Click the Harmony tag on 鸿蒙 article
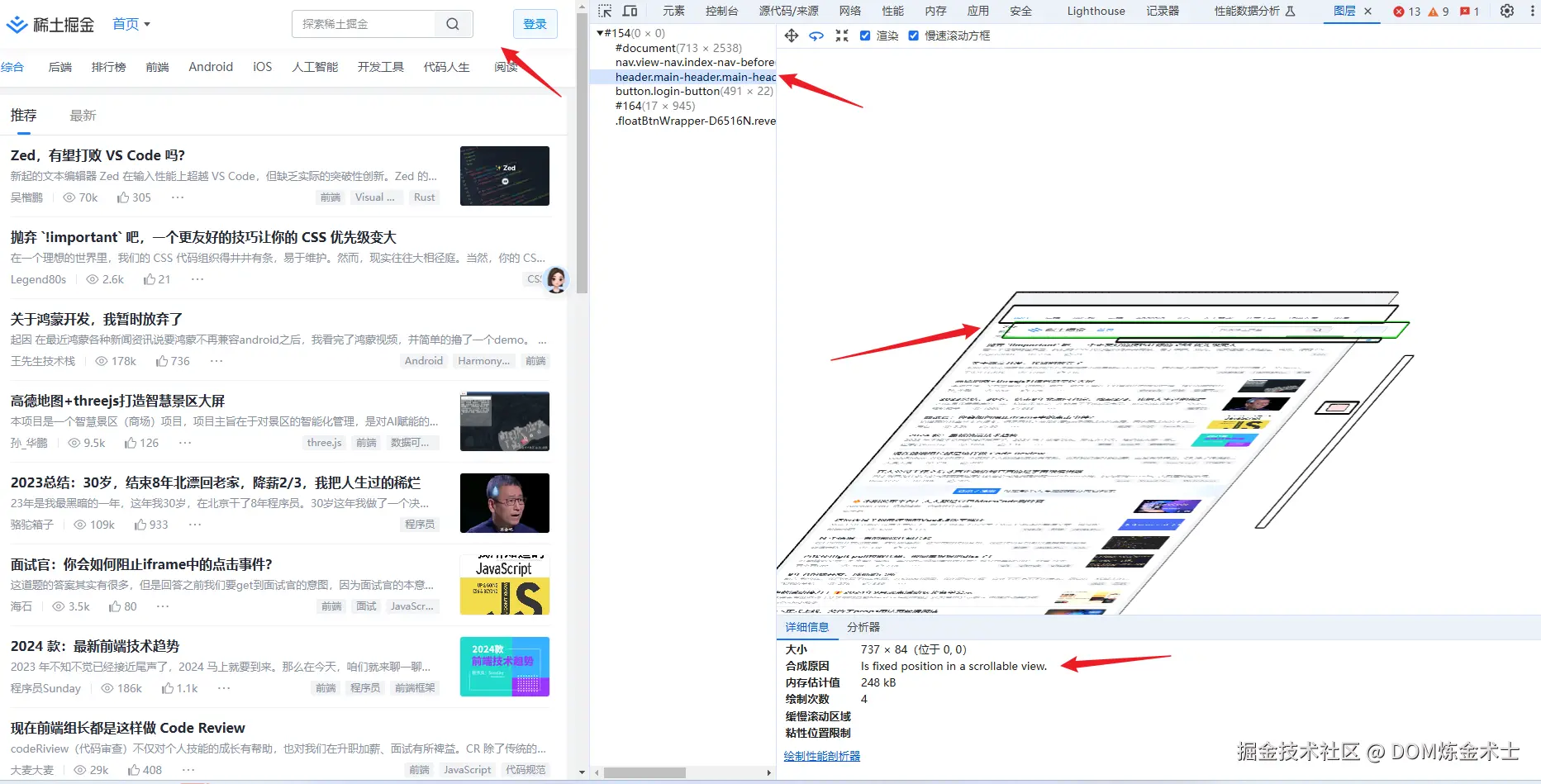The height and width of the screenshot is (784, 1541). pos(483,361)
